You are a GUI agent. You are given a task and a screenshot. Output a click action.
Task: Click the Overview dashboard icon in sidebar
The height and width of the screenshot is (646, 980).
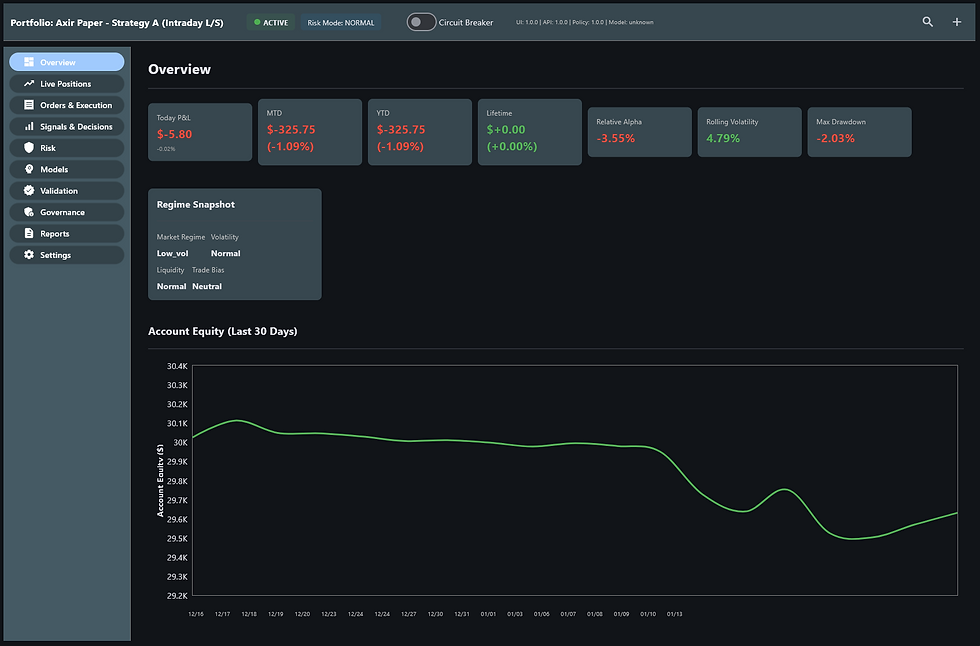tap(29, 62)
